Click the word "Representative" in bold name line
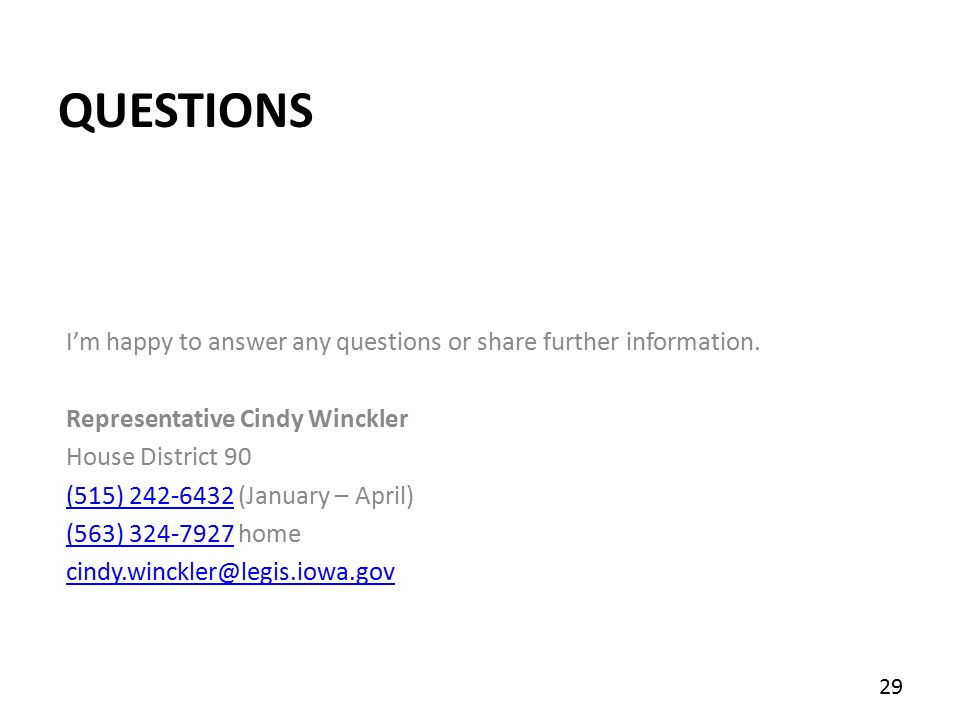 tap(151, 419)
